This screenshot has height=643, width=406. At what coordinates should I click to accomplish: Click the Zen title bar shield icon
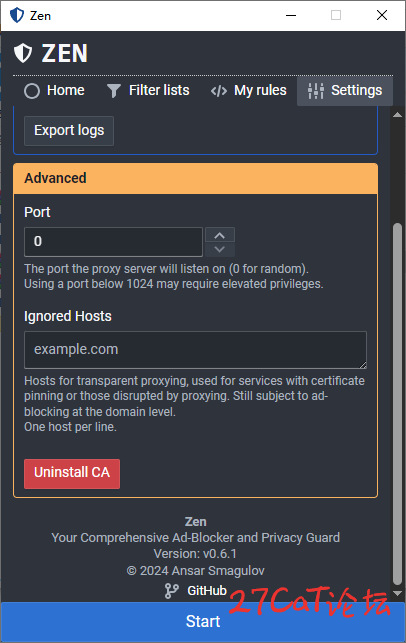(17, 16)
